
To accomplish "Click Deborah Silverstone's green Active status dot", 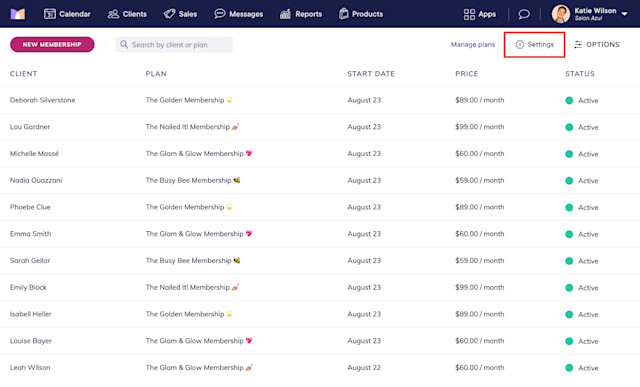I will click(x=569, y=100).
